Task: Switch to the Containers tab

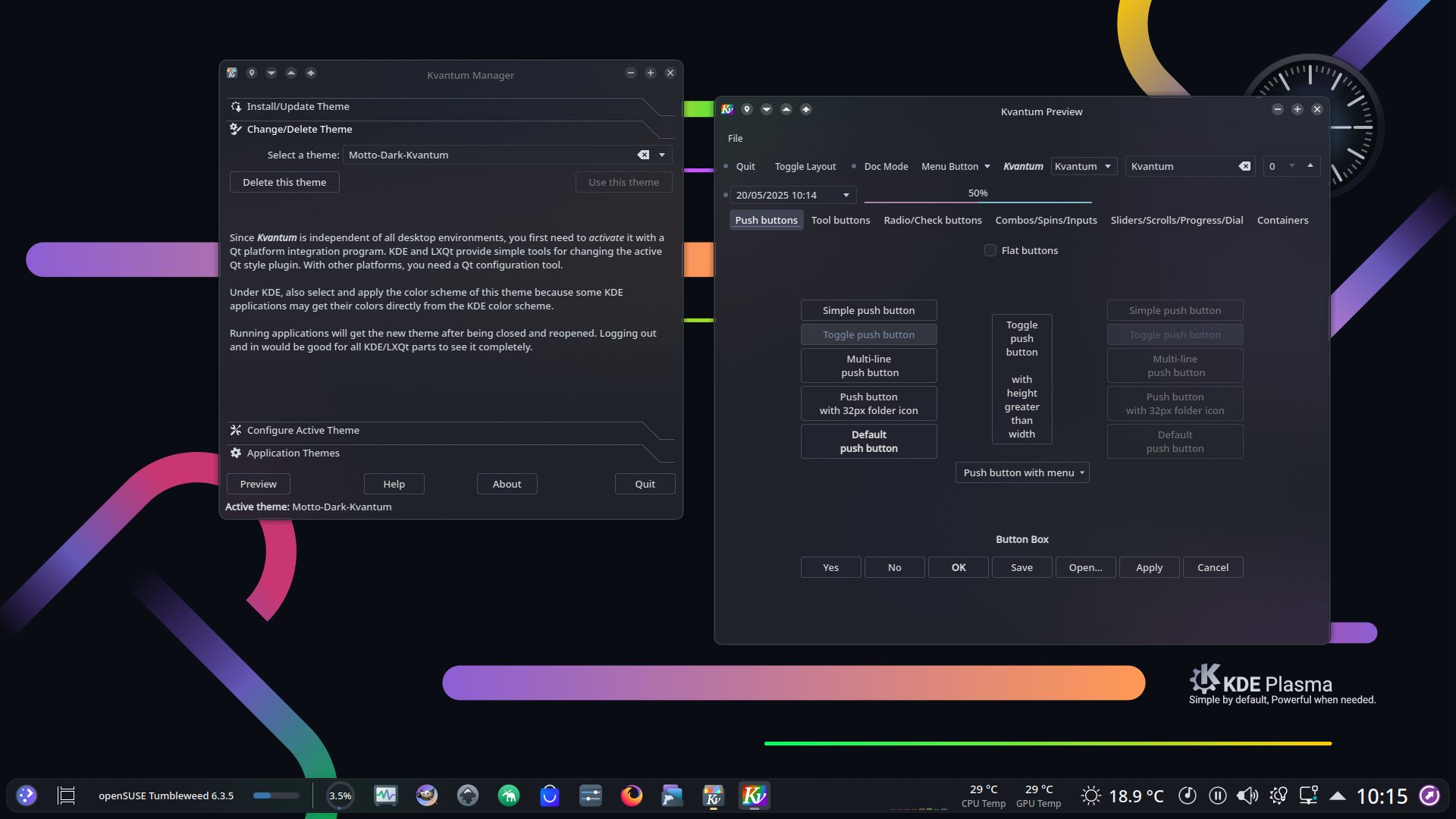Action: (x=1282, y=220)
